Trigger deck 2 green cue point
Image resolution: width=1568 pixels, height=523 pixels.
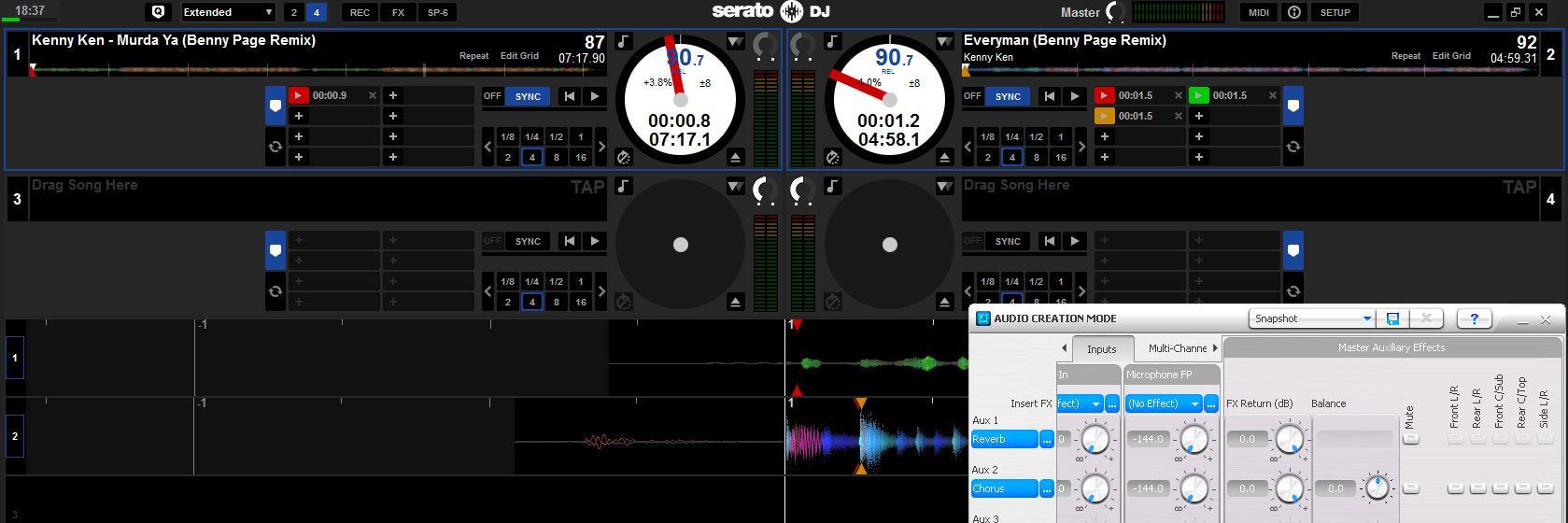[x=1198, y=95]
